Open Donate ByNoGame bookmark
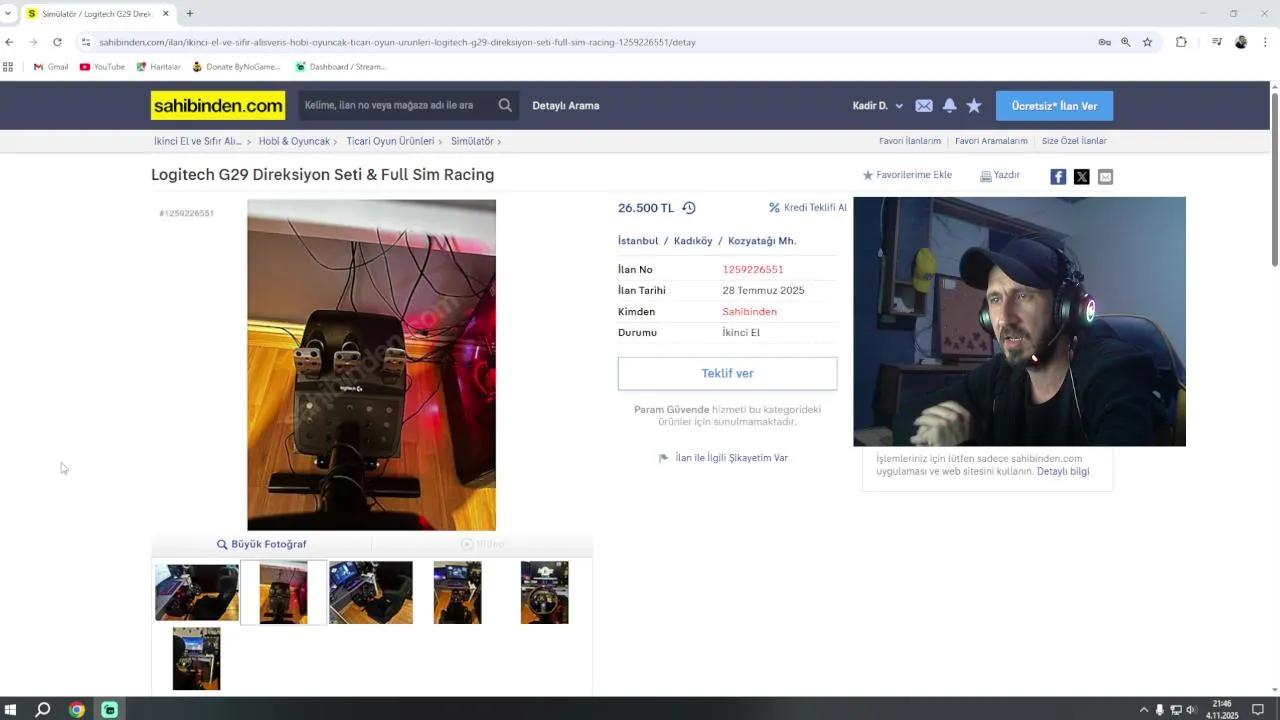 pyautogui.click(x=236, y=67)
